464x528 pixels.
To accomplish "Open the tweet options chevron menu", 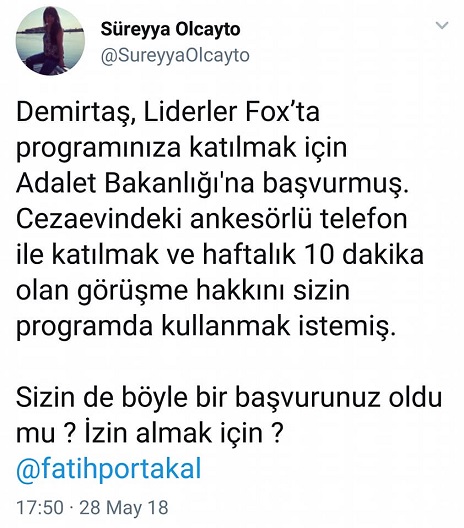I will 441,25.
